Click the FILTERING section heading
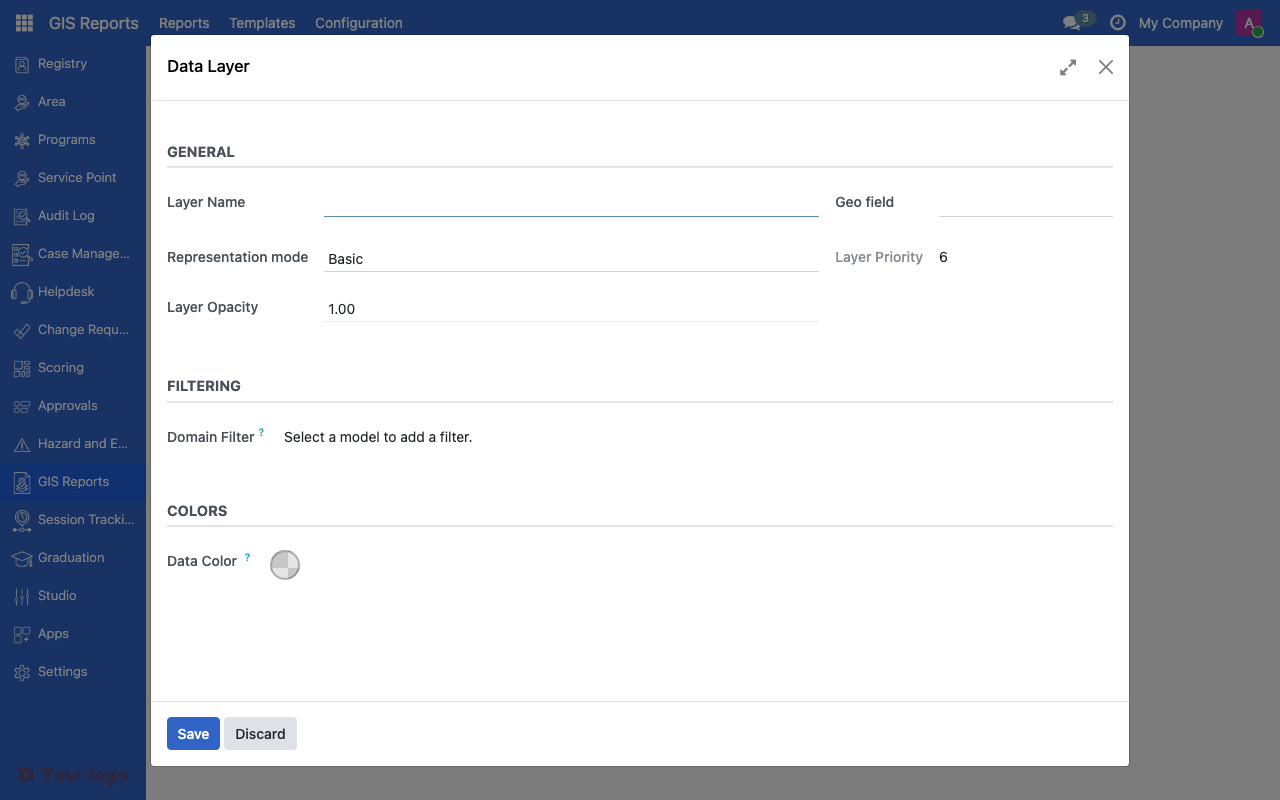Viewport: 1280px width, 800px height. pyautogui.click(x=204, y=386)
